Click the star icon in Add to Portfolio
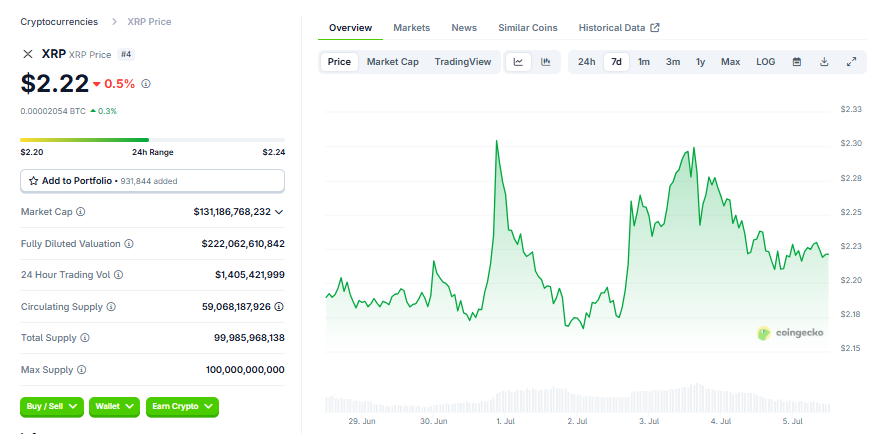Viewport: 892px width, 434px height. click(34, 181)
